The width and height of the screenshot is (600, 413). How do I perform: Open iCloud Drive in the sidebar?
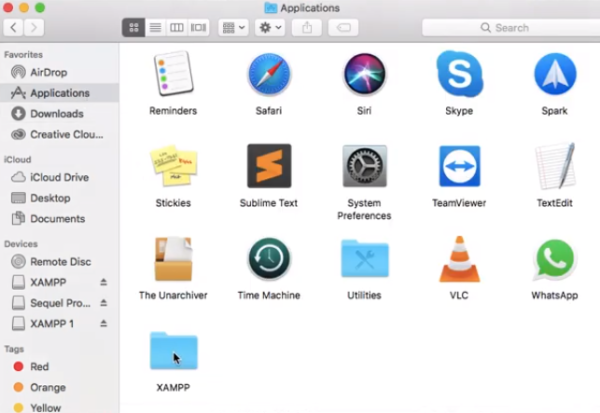[x=59, y=177]
